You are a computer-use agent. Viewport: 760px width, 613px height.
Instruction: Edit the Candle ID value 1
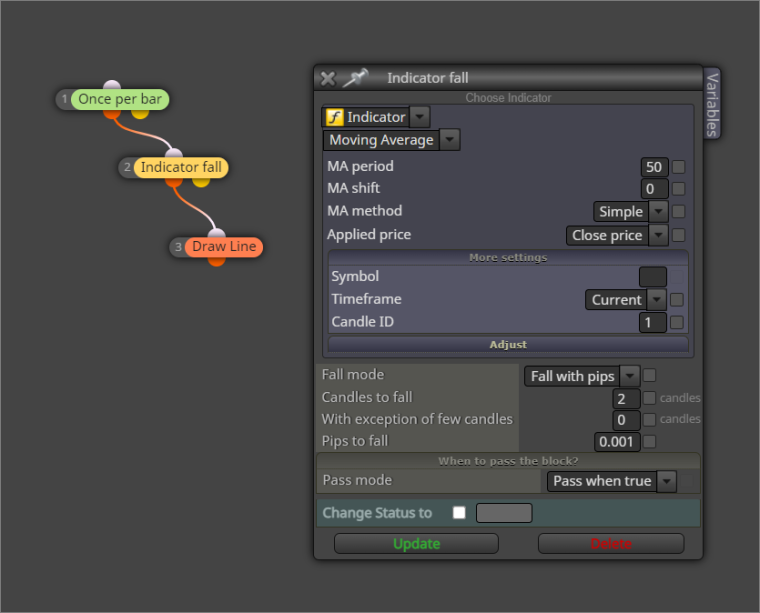click(652, 322)
